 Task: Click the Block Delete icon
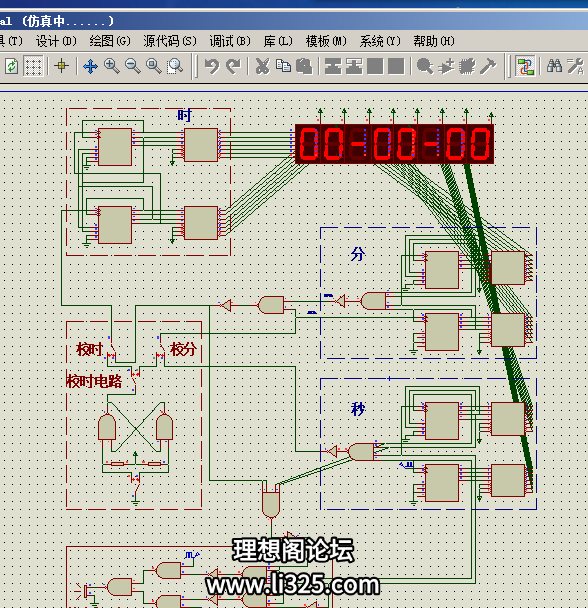click(396, 66)
